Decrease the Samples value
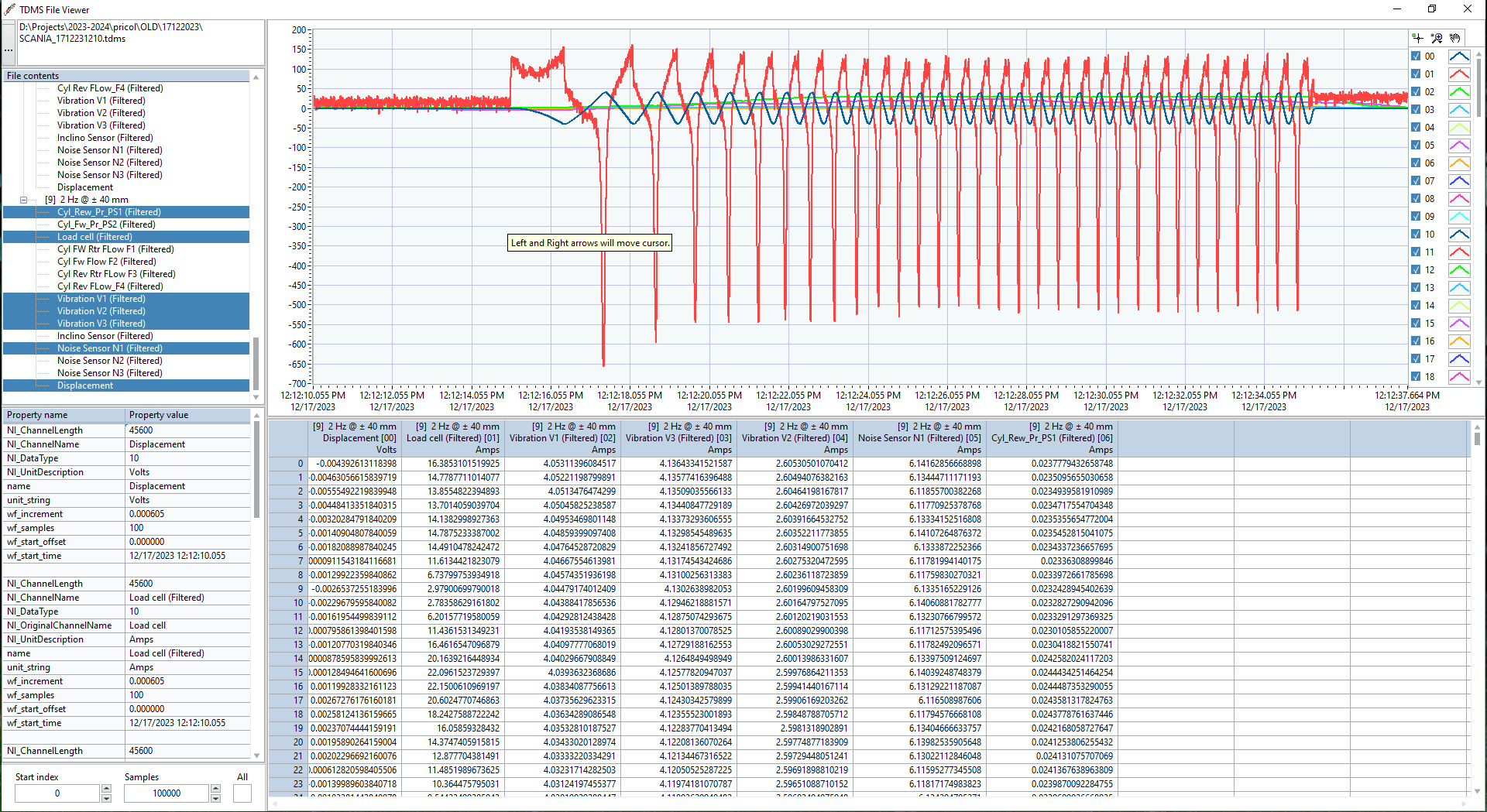Viewport: 1487px width, 812px height. pyautogui.click(x=216, y=798)
